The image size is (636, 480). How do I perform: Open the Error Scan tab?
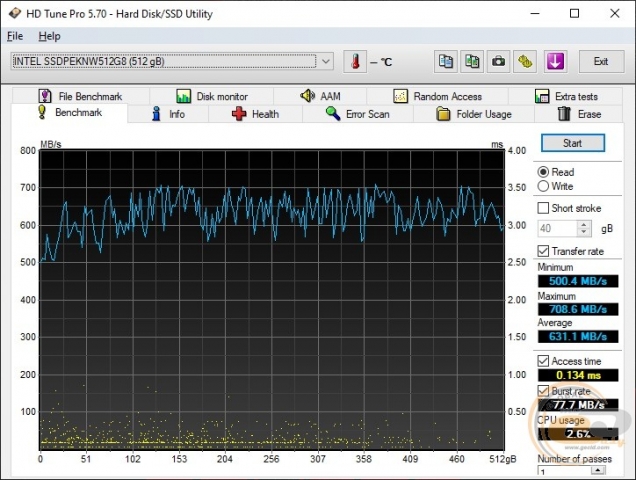358,114
